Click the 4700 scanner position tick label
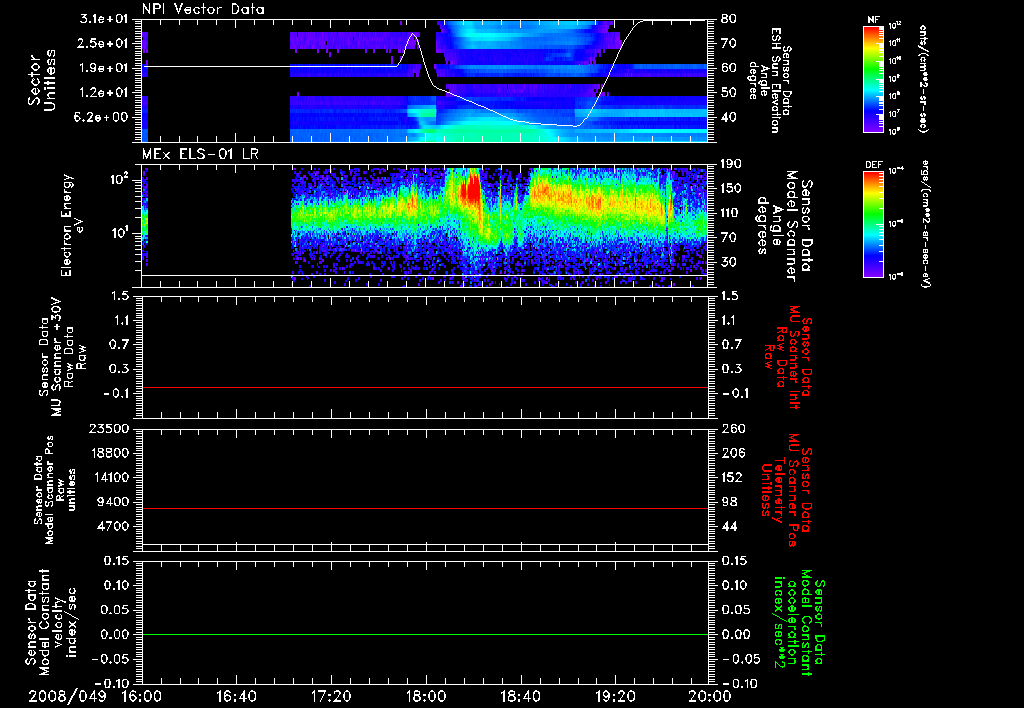1024x708 pixels. [113, 526]
